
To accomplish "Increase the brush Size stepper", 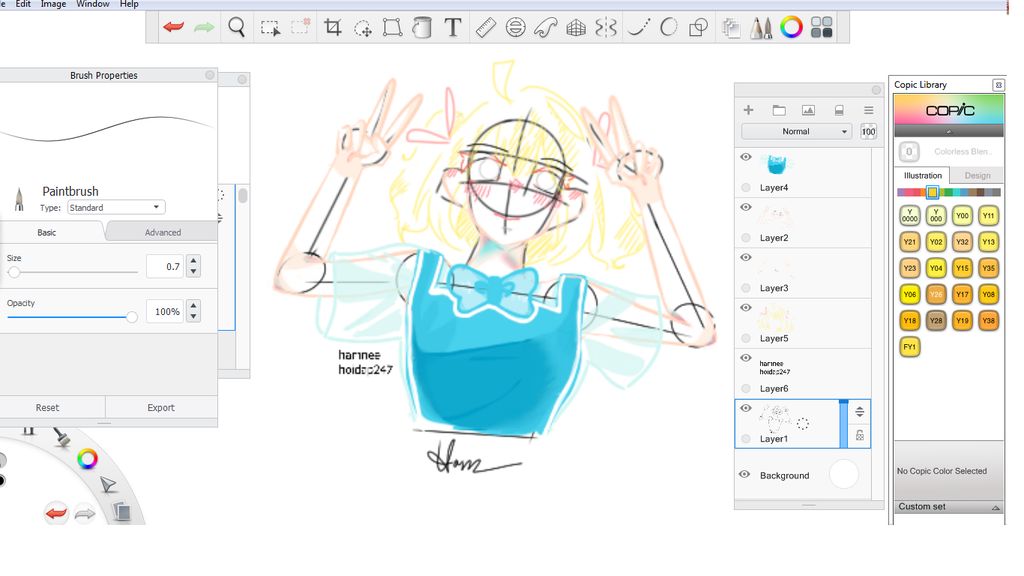I will click(193, 261).
